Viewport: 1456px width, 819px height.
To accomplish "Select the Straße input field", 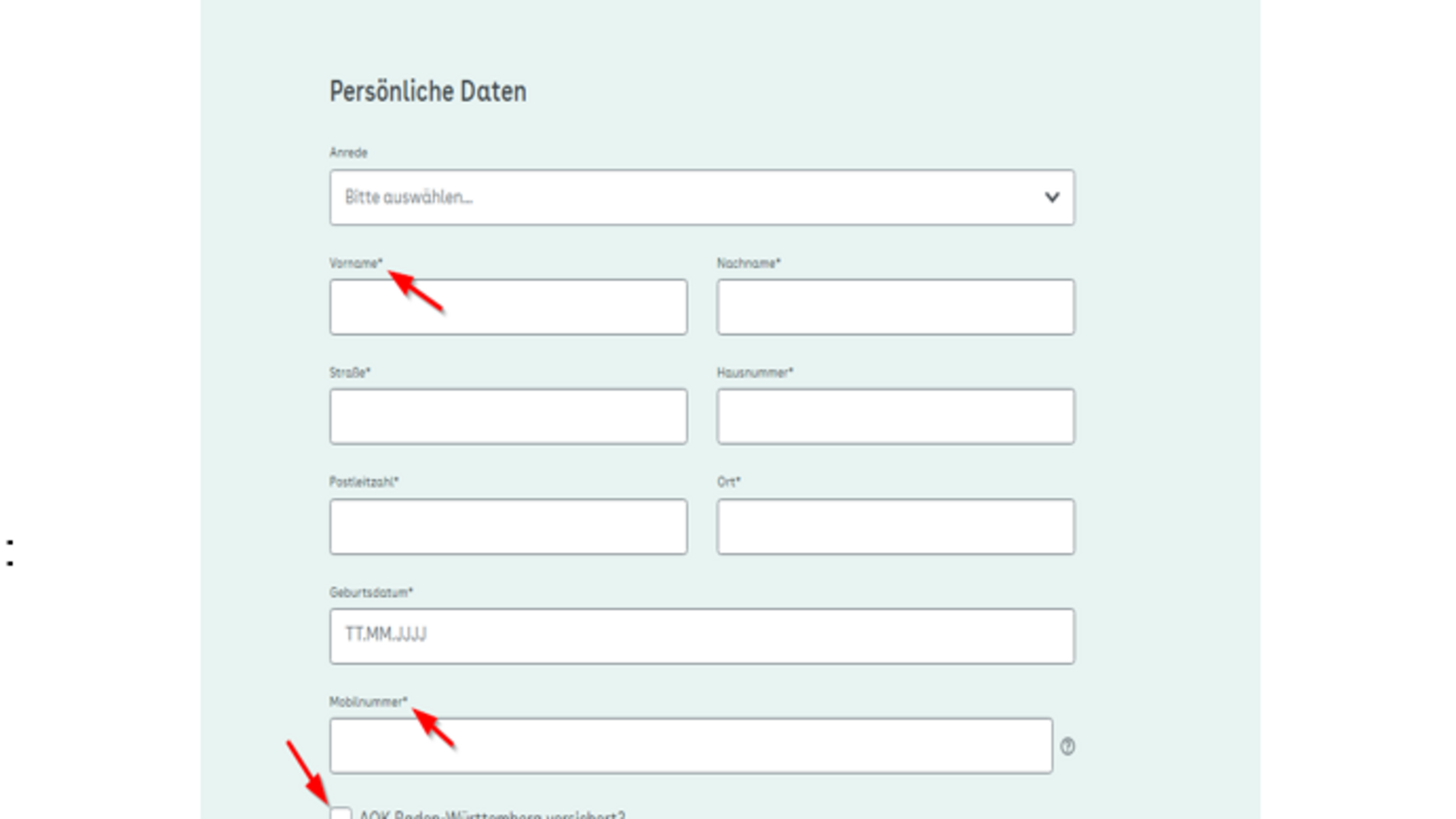I will (x=508, y=417).
